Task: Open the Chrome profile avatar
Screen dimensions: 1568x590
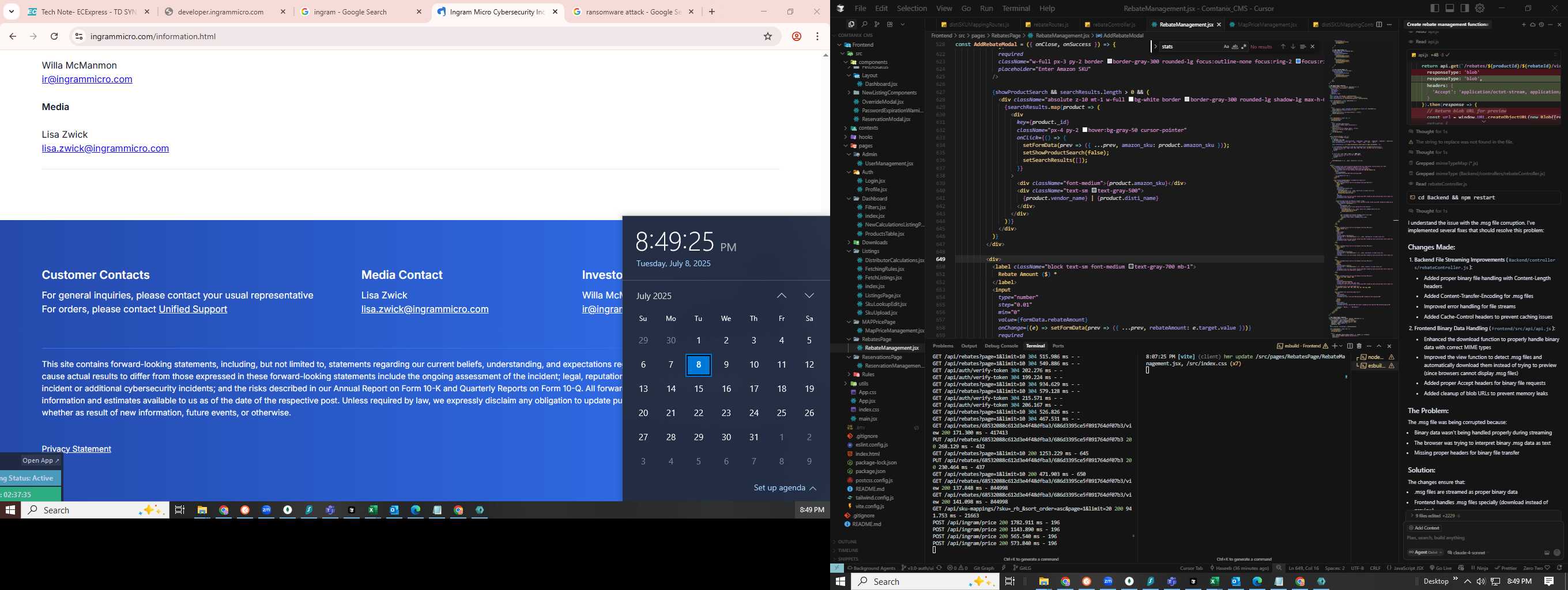Action: point(796,36)
